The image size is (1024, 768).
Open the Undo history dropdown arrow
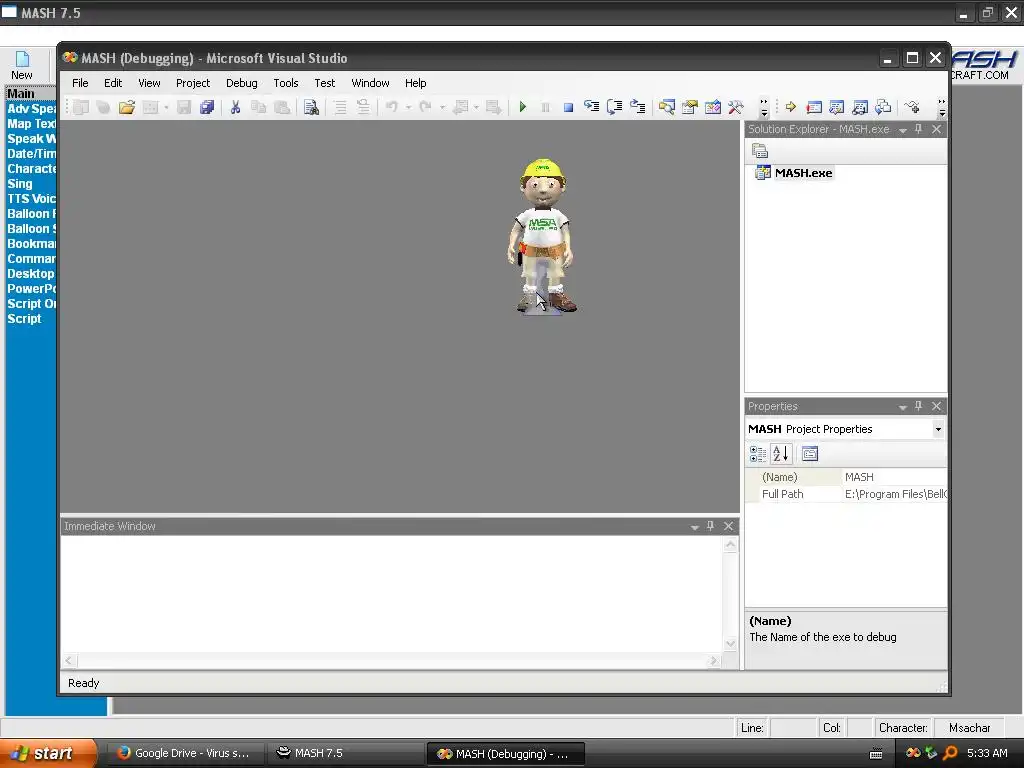click(x=408, y=108)
